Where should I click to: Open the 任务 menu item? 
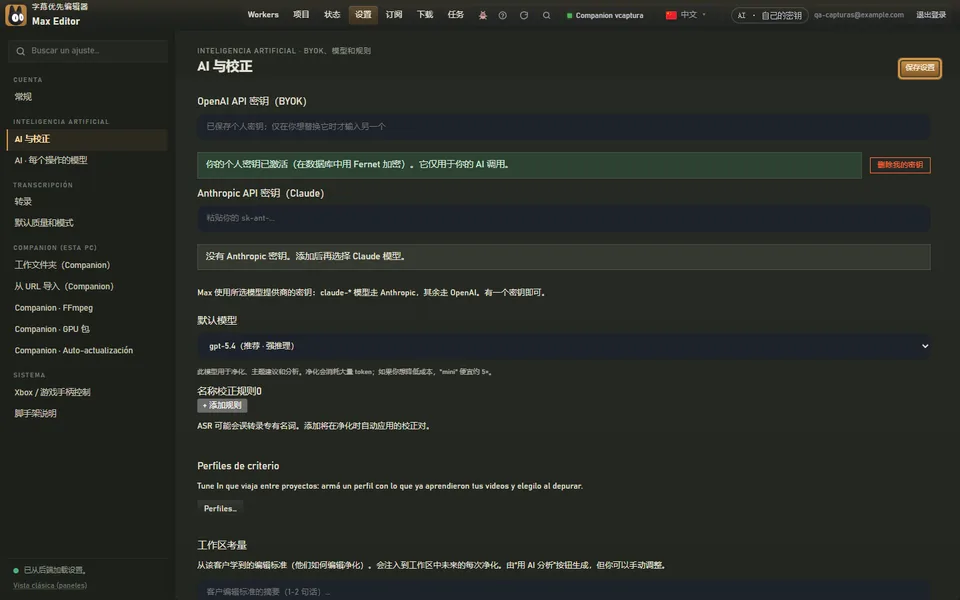tap(456, 15)
